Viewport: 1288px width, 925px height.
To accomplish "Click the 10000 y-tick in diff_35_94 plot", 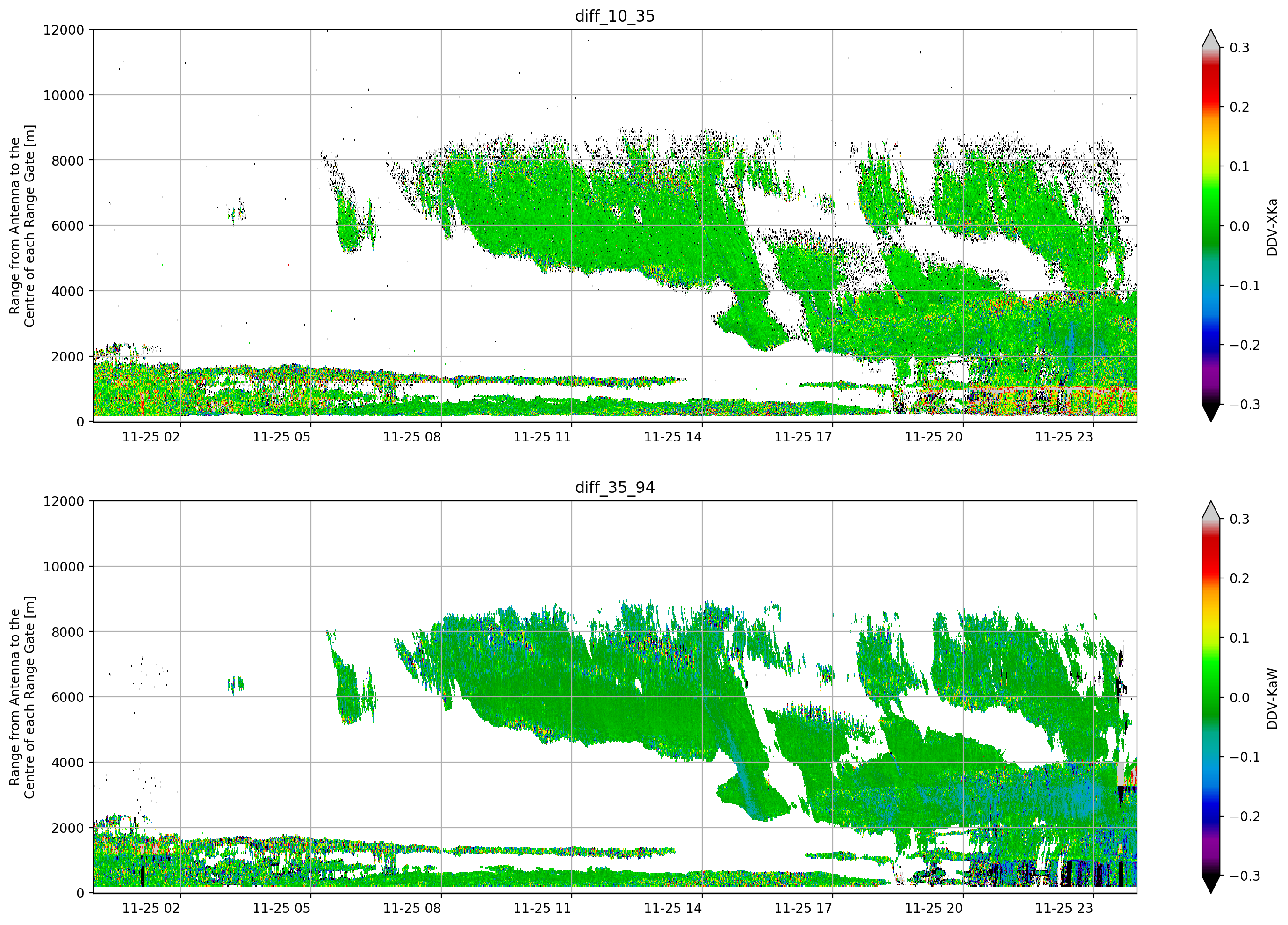I will point(64,567).
